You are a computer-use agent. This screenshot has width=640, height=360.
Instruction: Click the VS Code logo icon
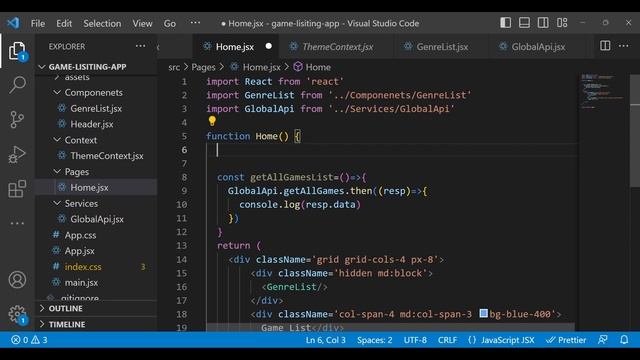pyautogui.click(x=13, y=23)
